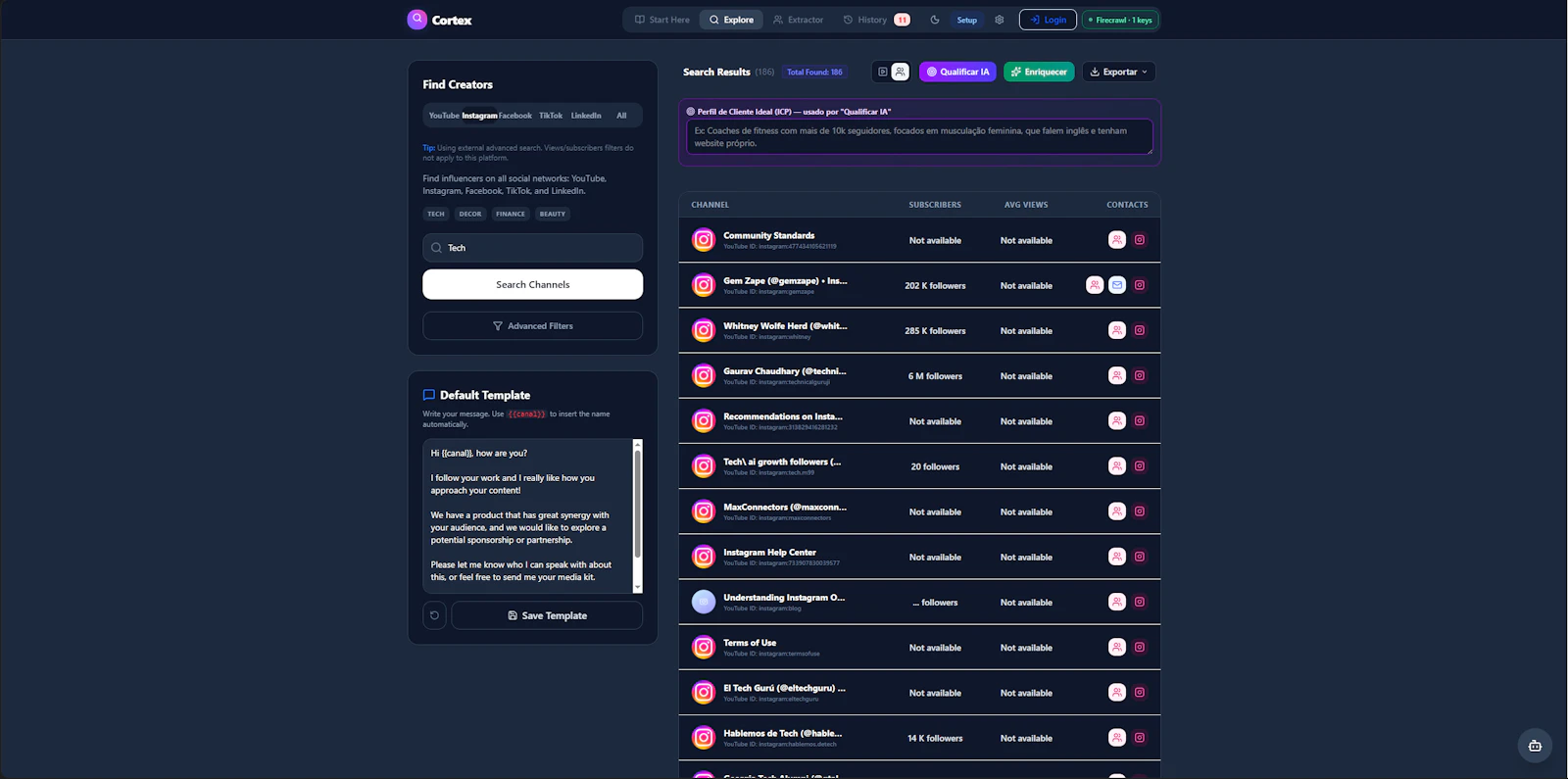The width and height of the screenshot is (1568, 779).
Task: Click the template message scrollbar
Action: (x=638, y=505)
